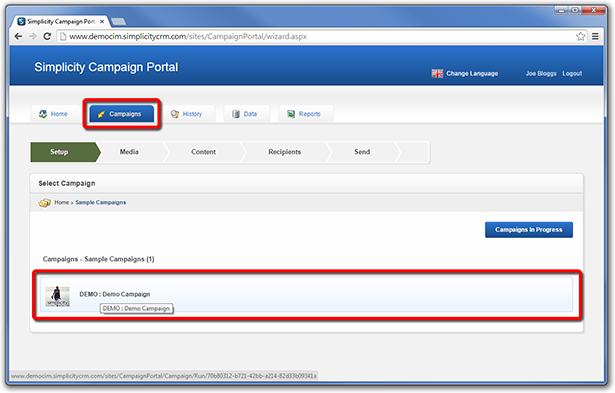615x393 pixels.
Task: Click the browser forward arrow
Action: click(33, 36)
